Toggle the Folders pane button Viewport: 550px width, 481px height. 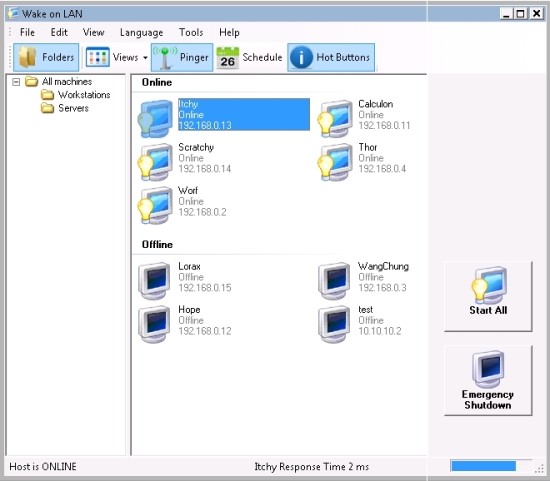point(46,57)
